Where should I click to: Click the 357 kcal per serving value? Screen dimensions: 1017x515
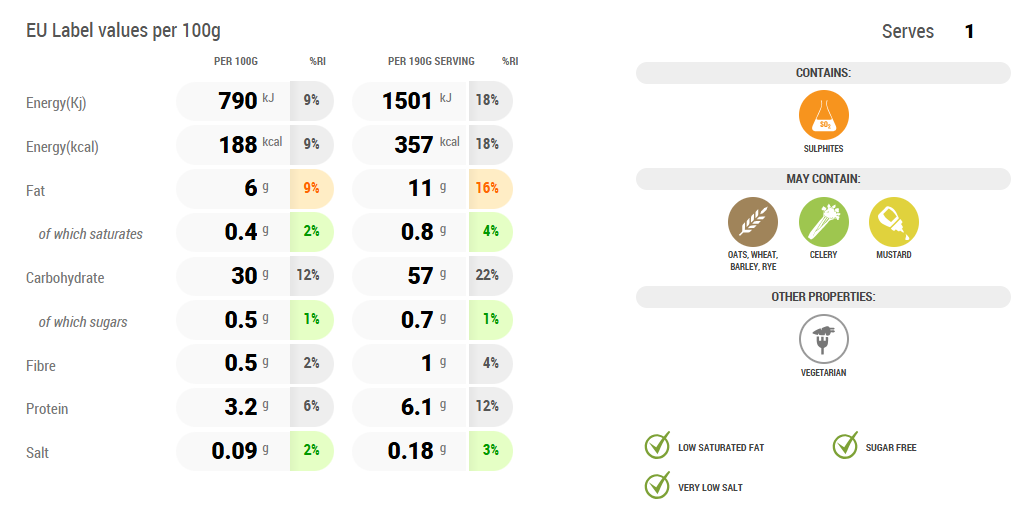coord(414,145)
